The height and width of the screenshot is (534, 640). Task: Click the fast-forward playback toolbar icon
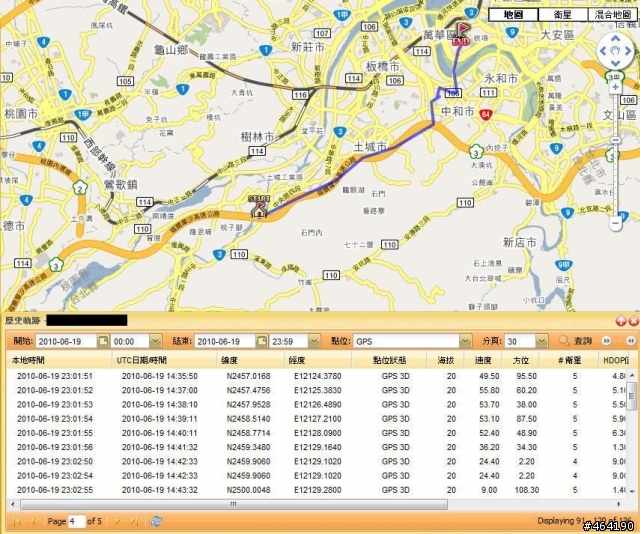[607, 341]
